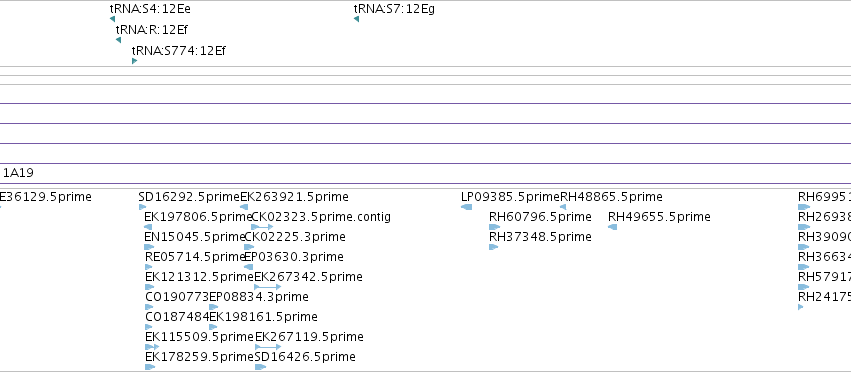This screenshot has width=851, height=372.
Task: Click the tRNA:R:12Ef arrow marker
Action: click(x=118, y=40)
